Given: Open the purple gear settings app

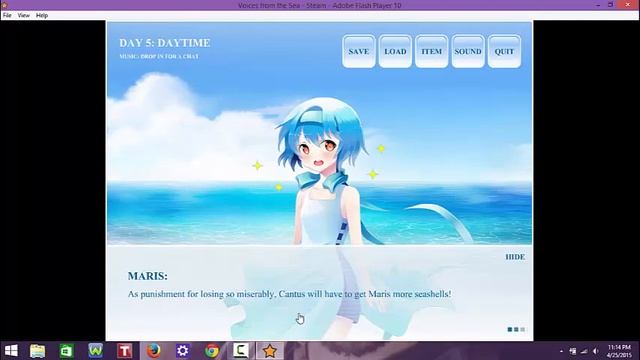Looking at the screenshot, I should pyautogui.click(x=182, y=351).
